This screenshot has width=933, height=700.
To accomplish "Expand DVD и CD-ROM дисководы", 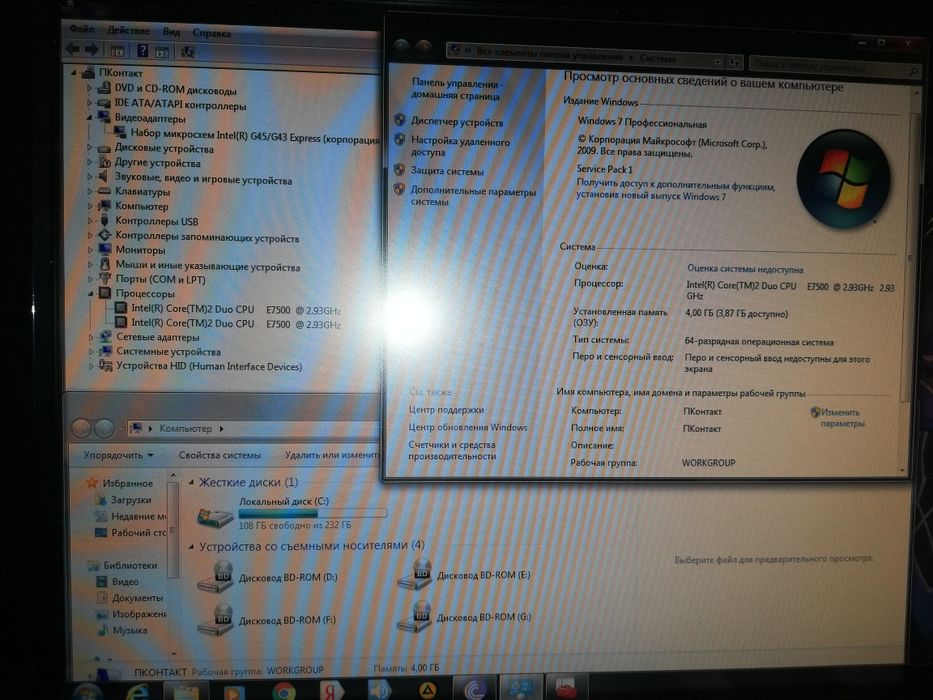I will pyautogui.click(x=89, y=88).
